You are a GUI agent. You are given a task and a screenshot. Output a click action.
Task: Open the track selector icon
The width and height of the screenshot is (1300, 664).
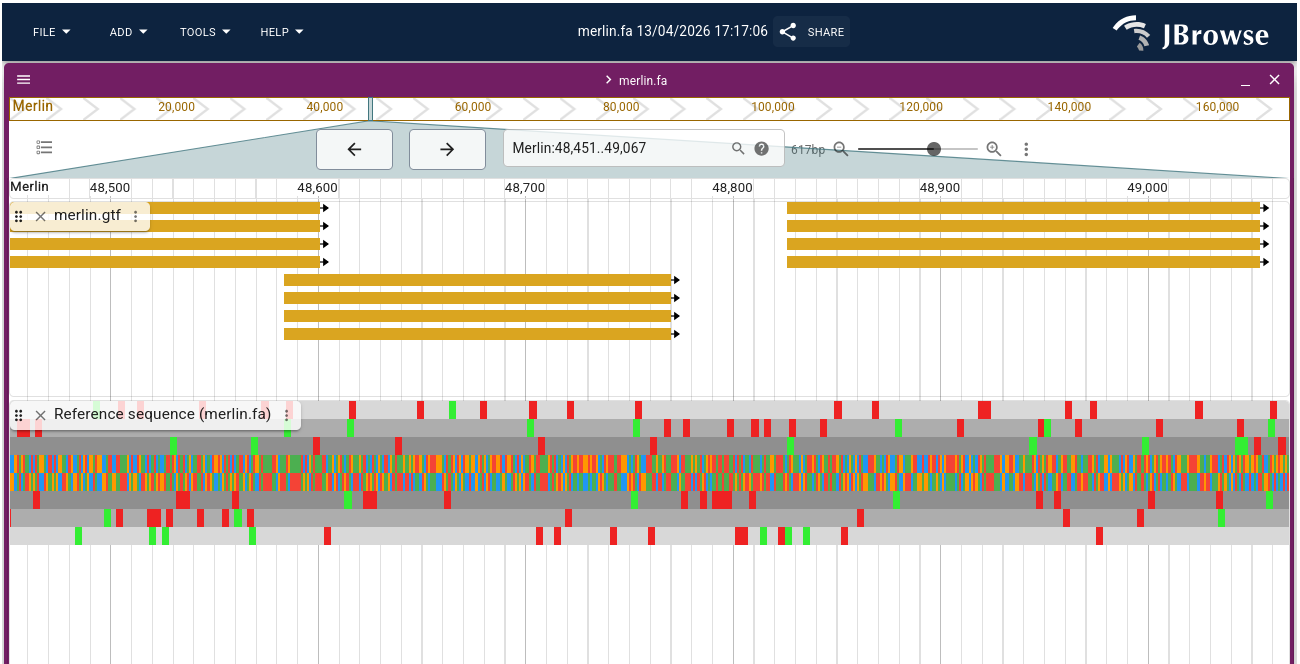click(44, 146)
